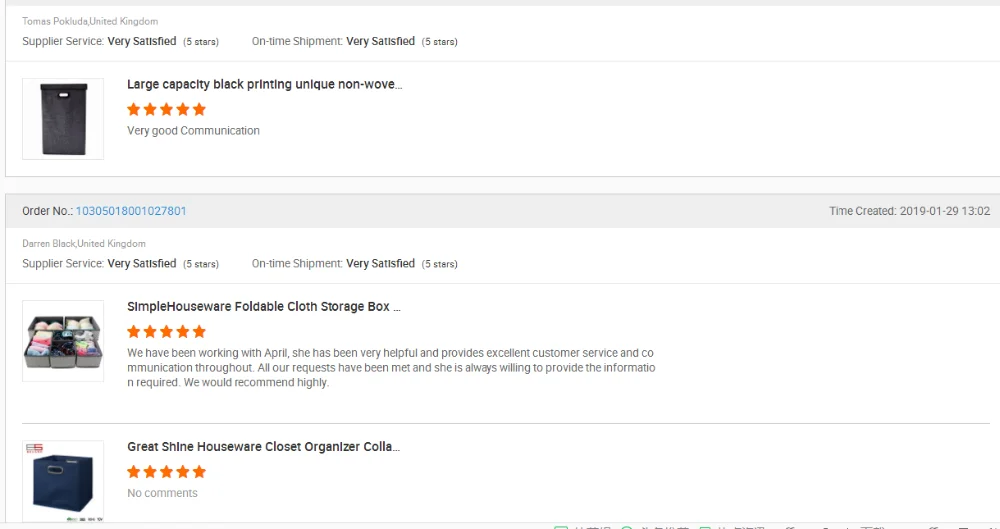1000x529 pixels.
Task: Click the fifth star under Large capacity product
Action: tap(199, 109)
